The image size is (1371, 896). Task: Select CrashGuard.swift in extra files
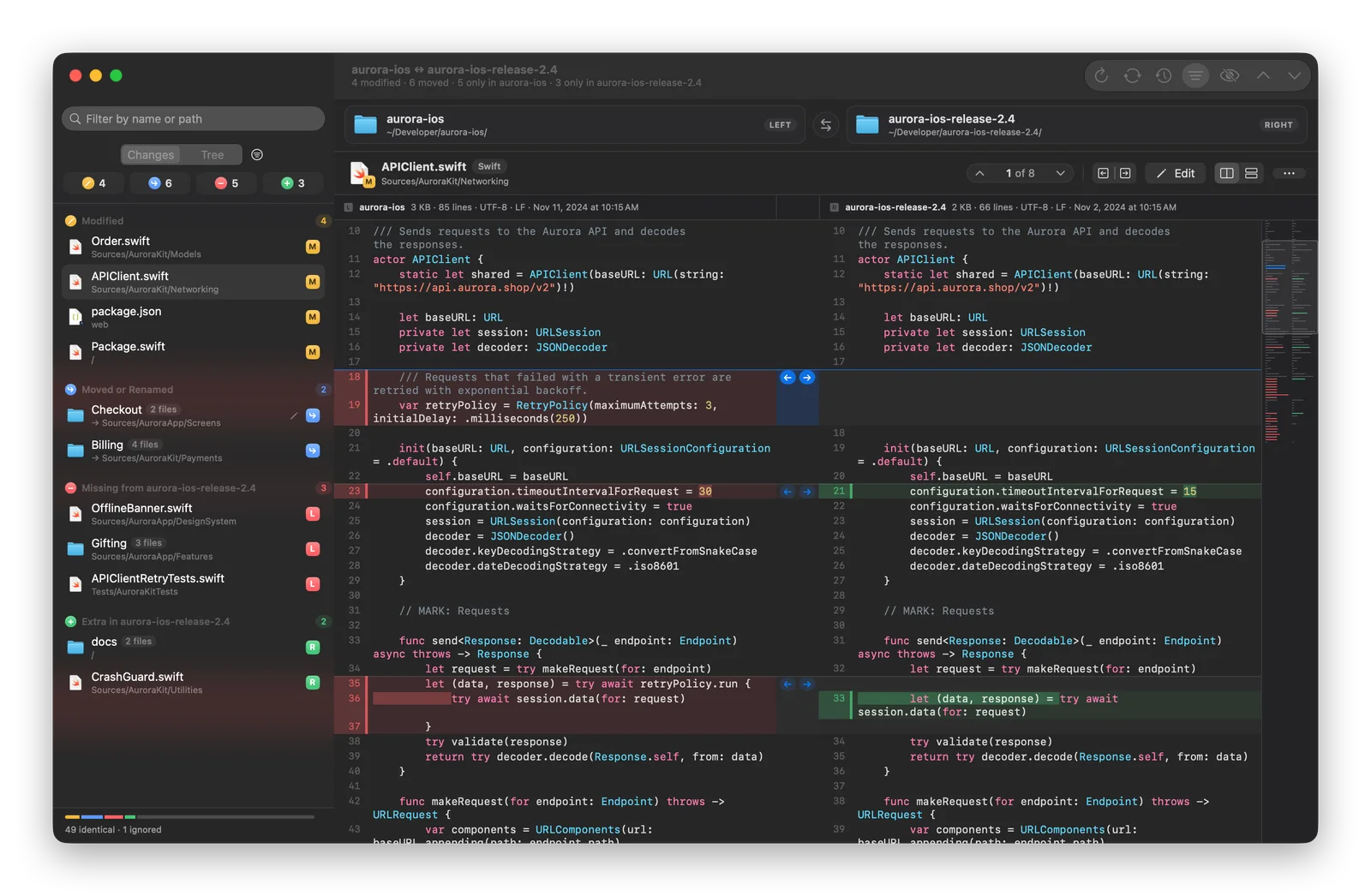(x=193, y=683)
